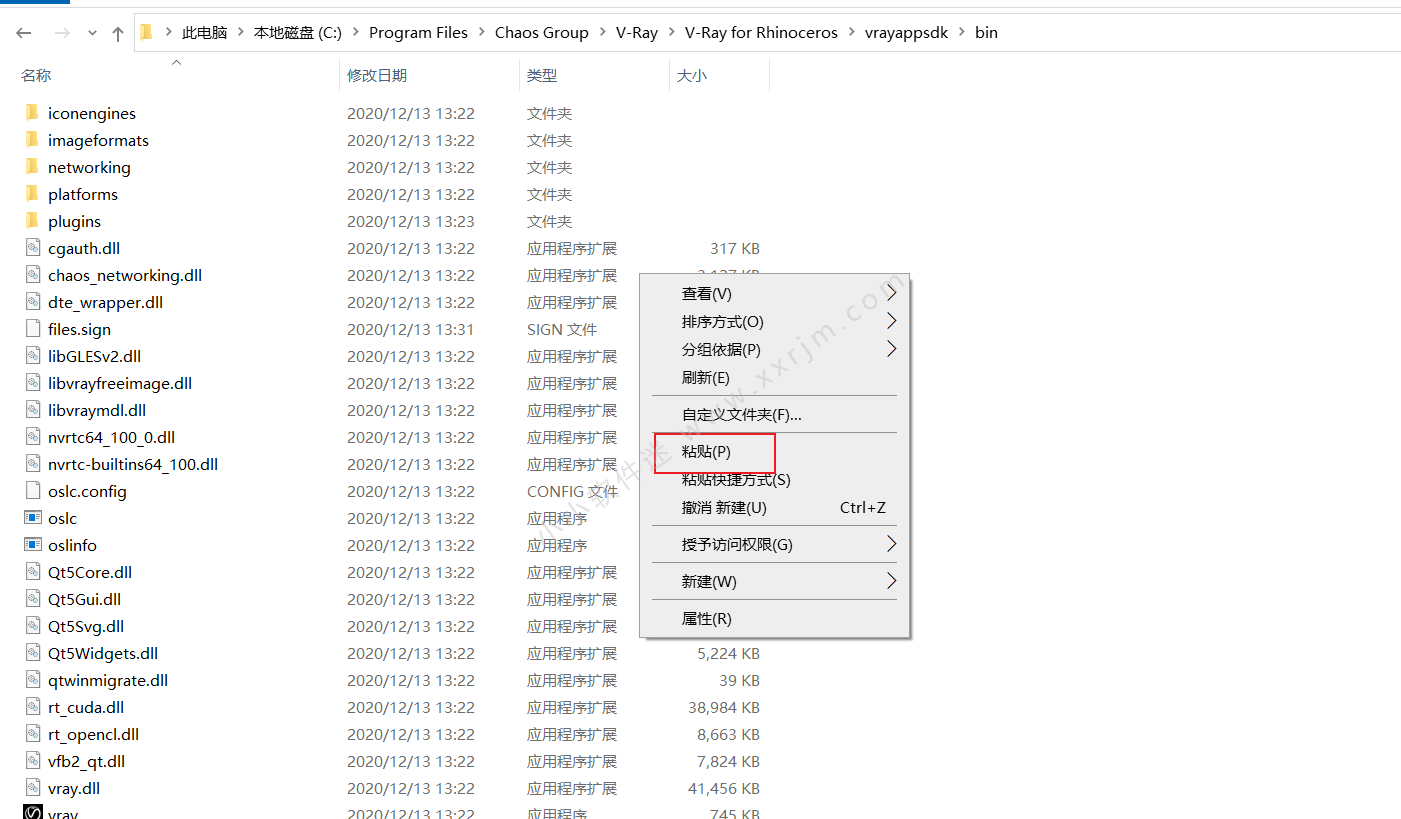Click the Up one level arrow
The height and width of the screenshot is (819, 1401).
click(118, 33)
